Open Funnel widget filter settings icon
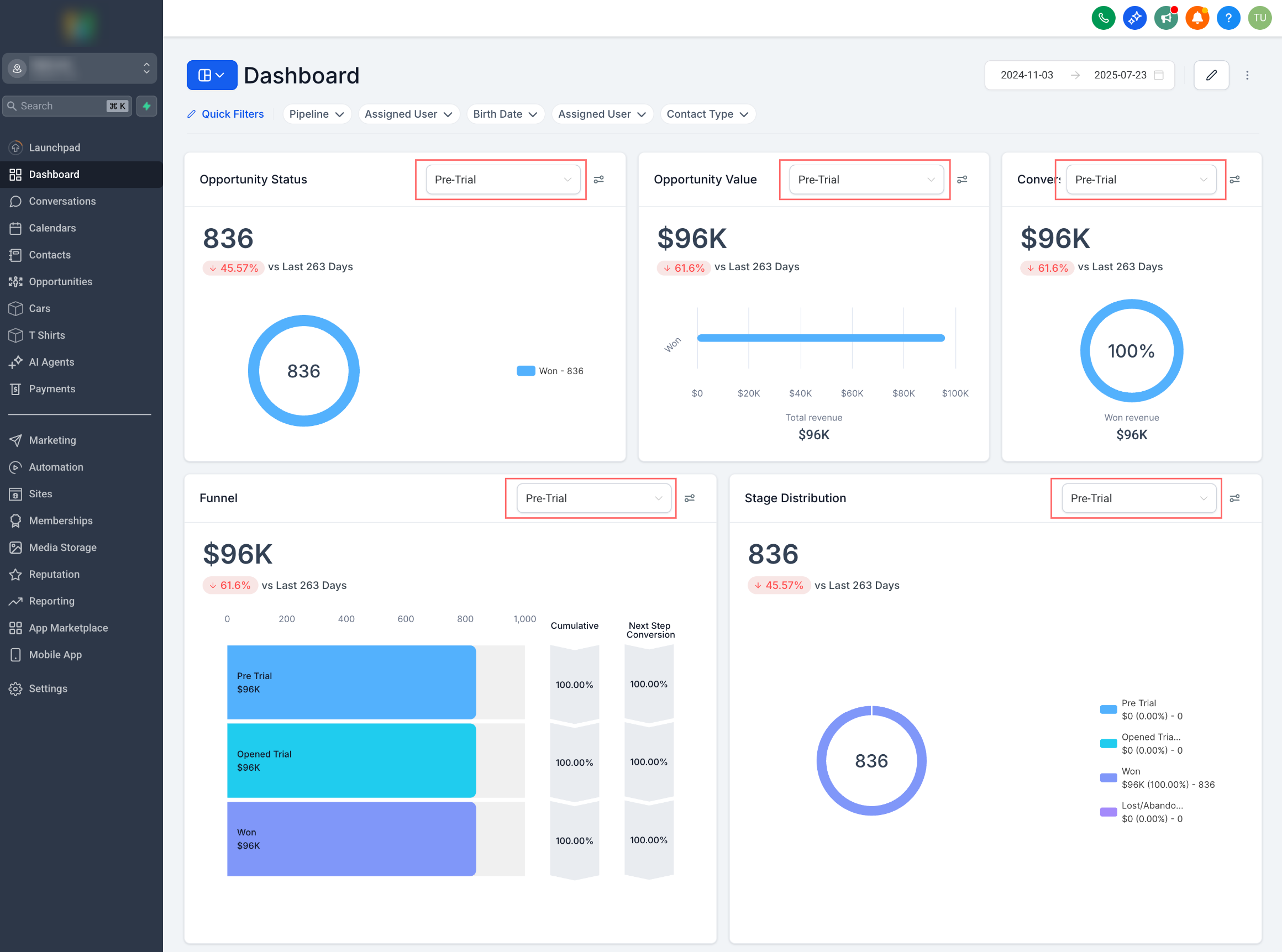Screen dimensions: 1282x952 tap(689, 498)
